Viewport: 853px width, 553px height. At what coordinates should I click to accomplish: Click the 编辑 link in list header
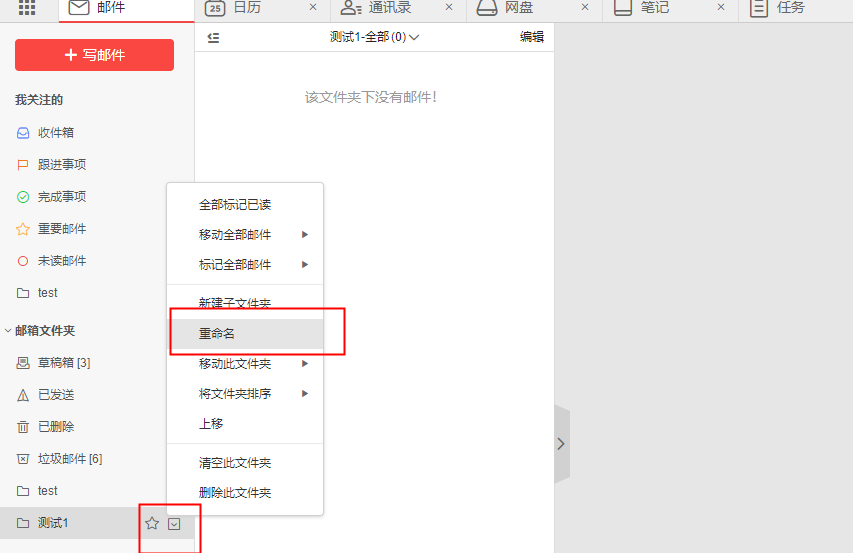coord(532,38)
